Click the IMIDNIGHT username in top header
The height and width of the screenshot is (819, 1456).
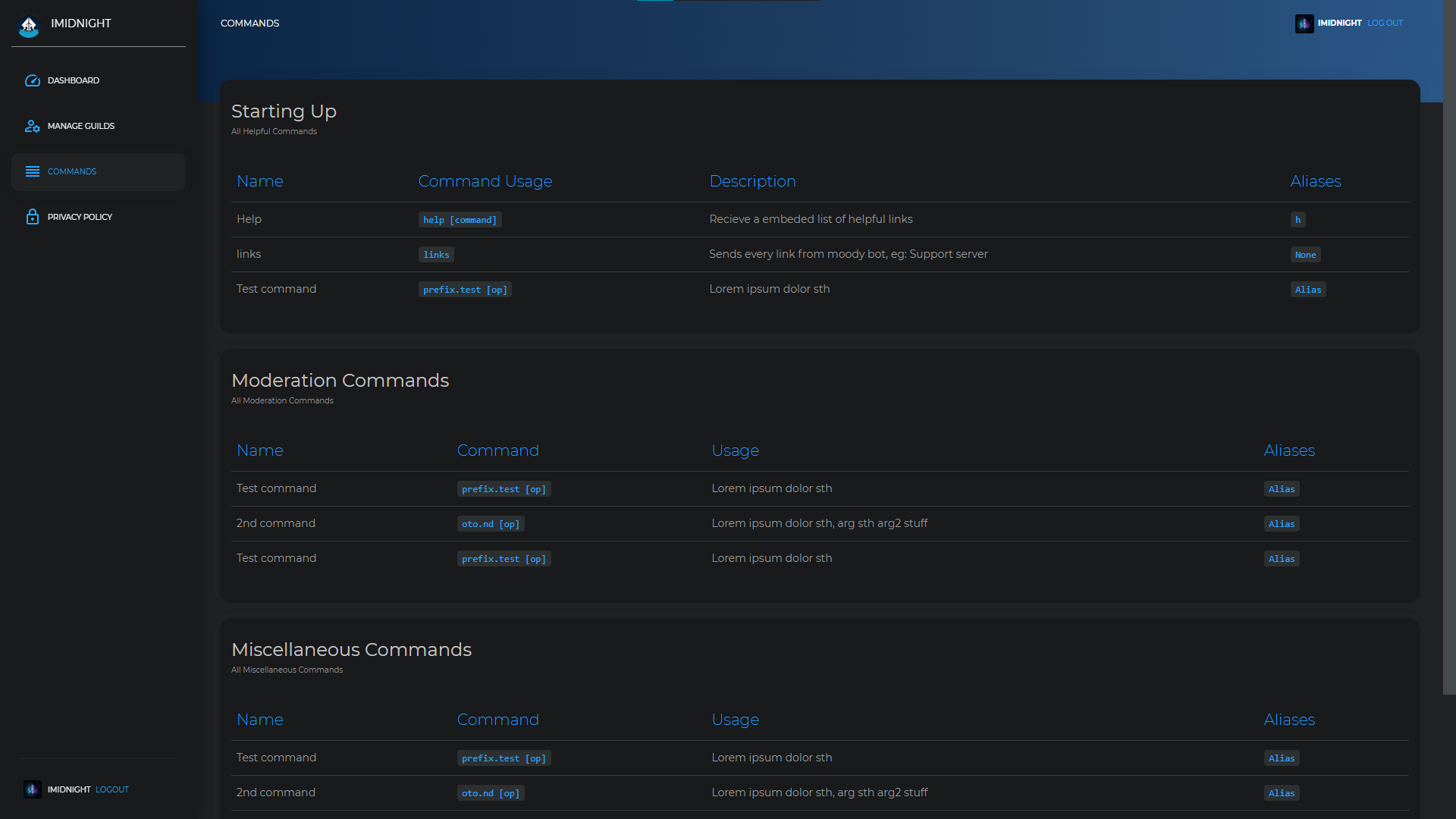tap(1339, 24)
